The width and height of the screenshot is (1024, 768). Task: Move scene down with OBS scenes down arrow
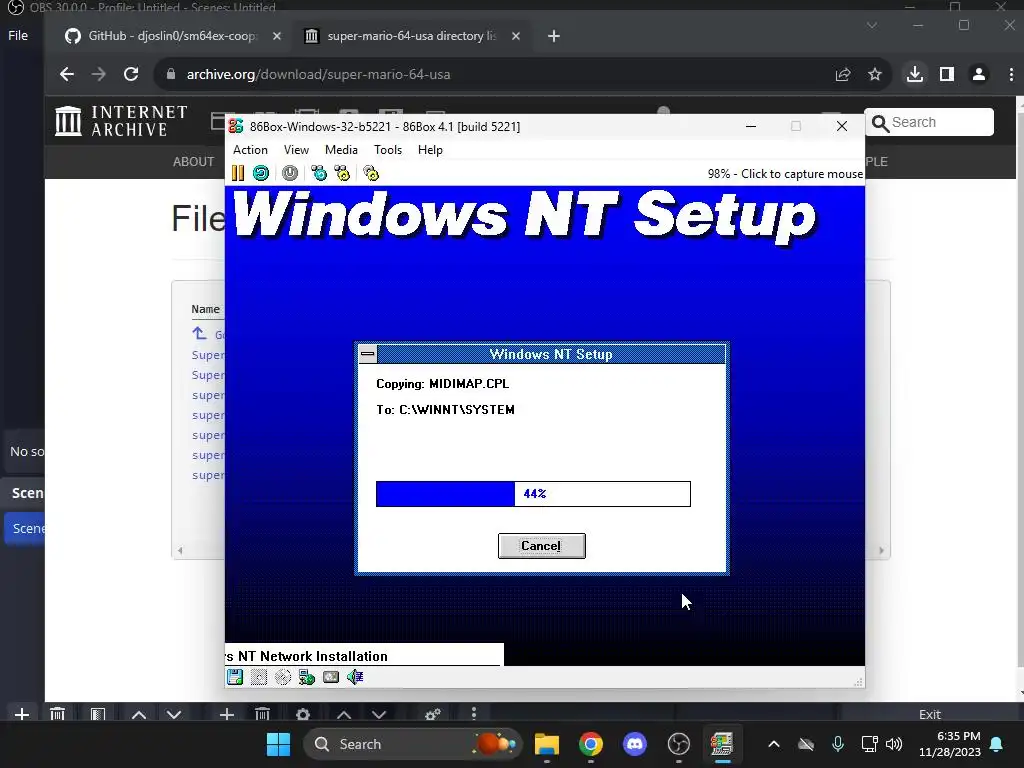174,714
